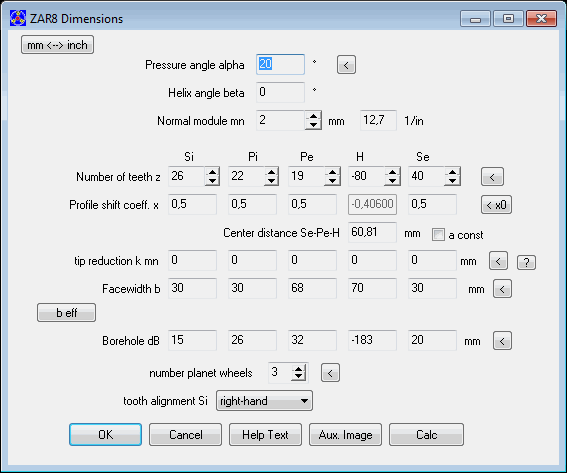Open the '?' help for tip reduction
567x473 pixels.
tap(526, 262)
